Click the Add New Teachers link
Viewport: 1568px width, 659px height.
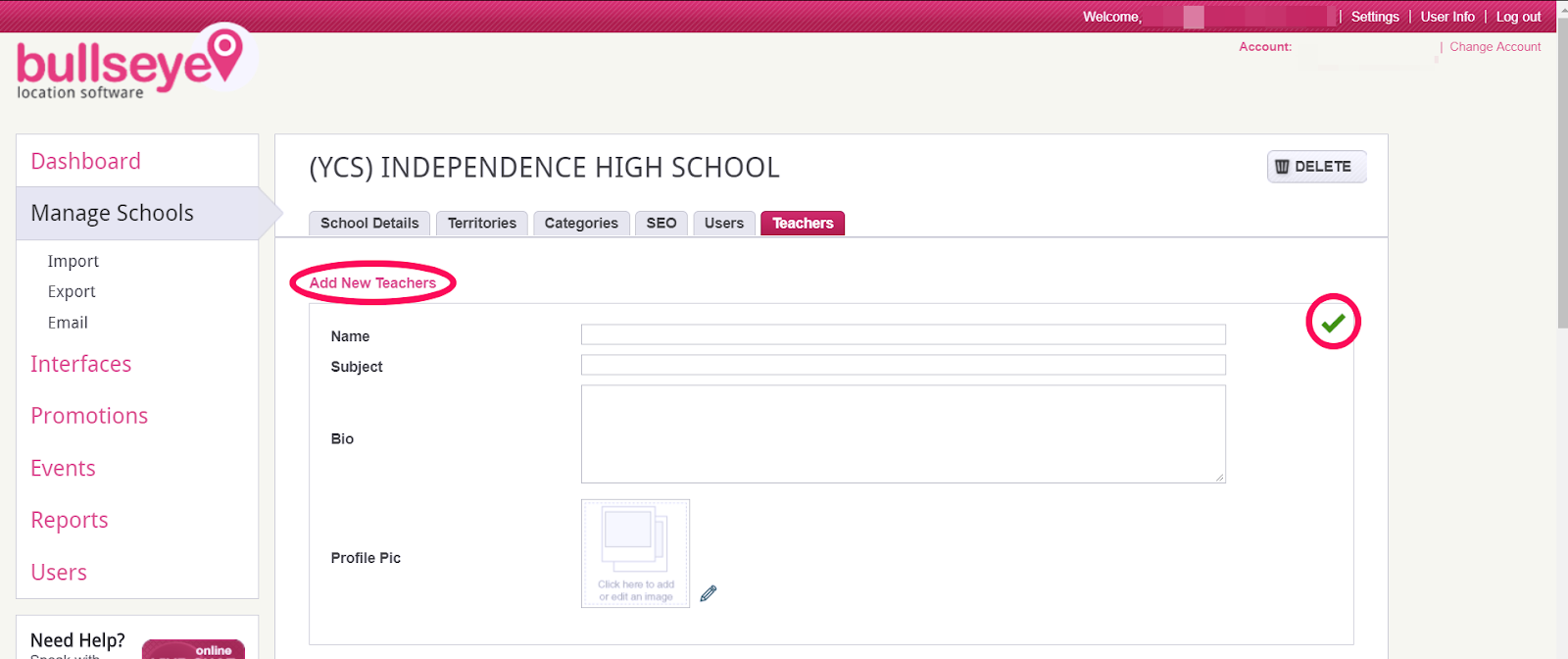372,282
